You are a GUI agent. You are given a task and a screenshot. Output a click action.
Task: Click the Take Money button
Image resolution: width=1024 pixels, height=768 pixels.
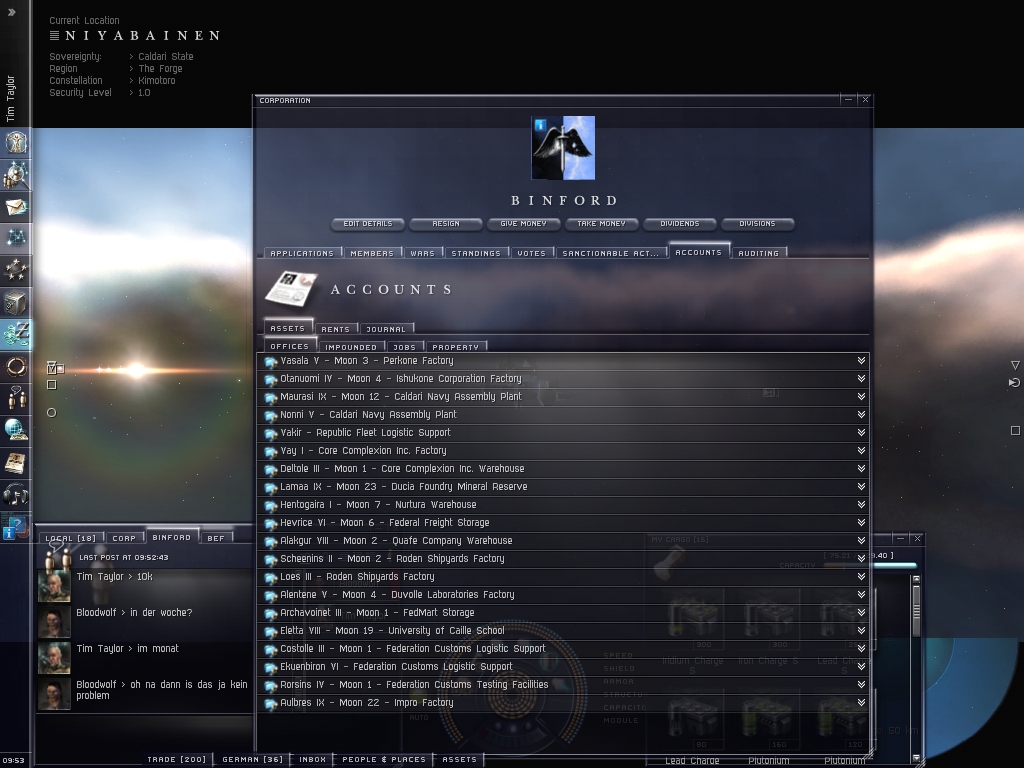pyautogui.click(x=601, y=224)
